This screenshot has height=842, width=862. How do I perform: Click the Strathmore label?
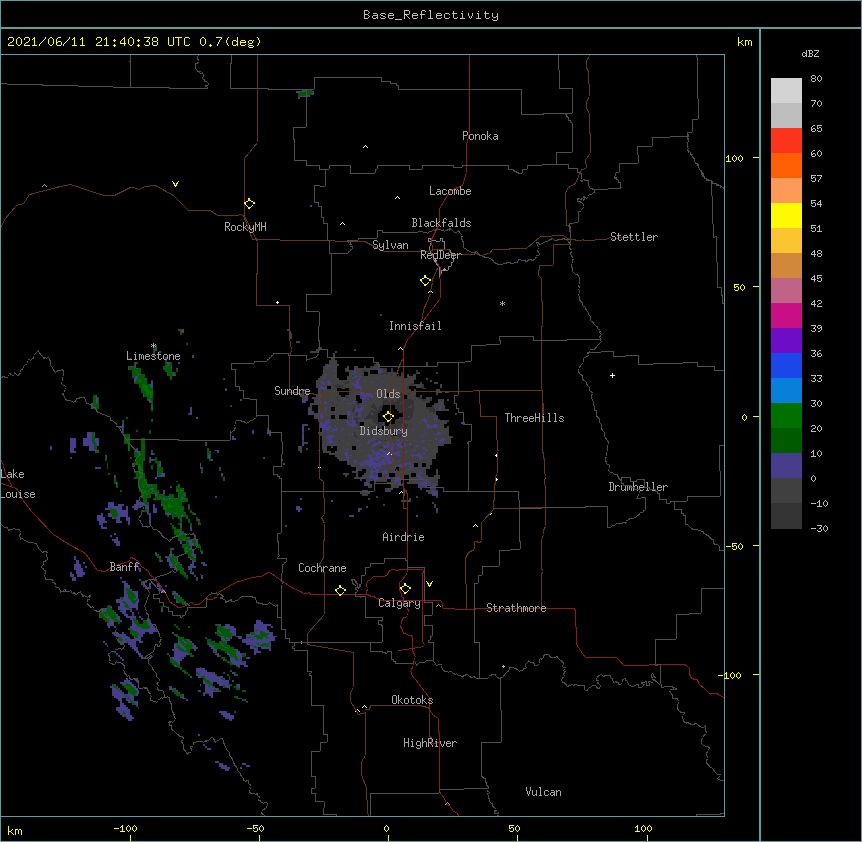tap(516, 608)
